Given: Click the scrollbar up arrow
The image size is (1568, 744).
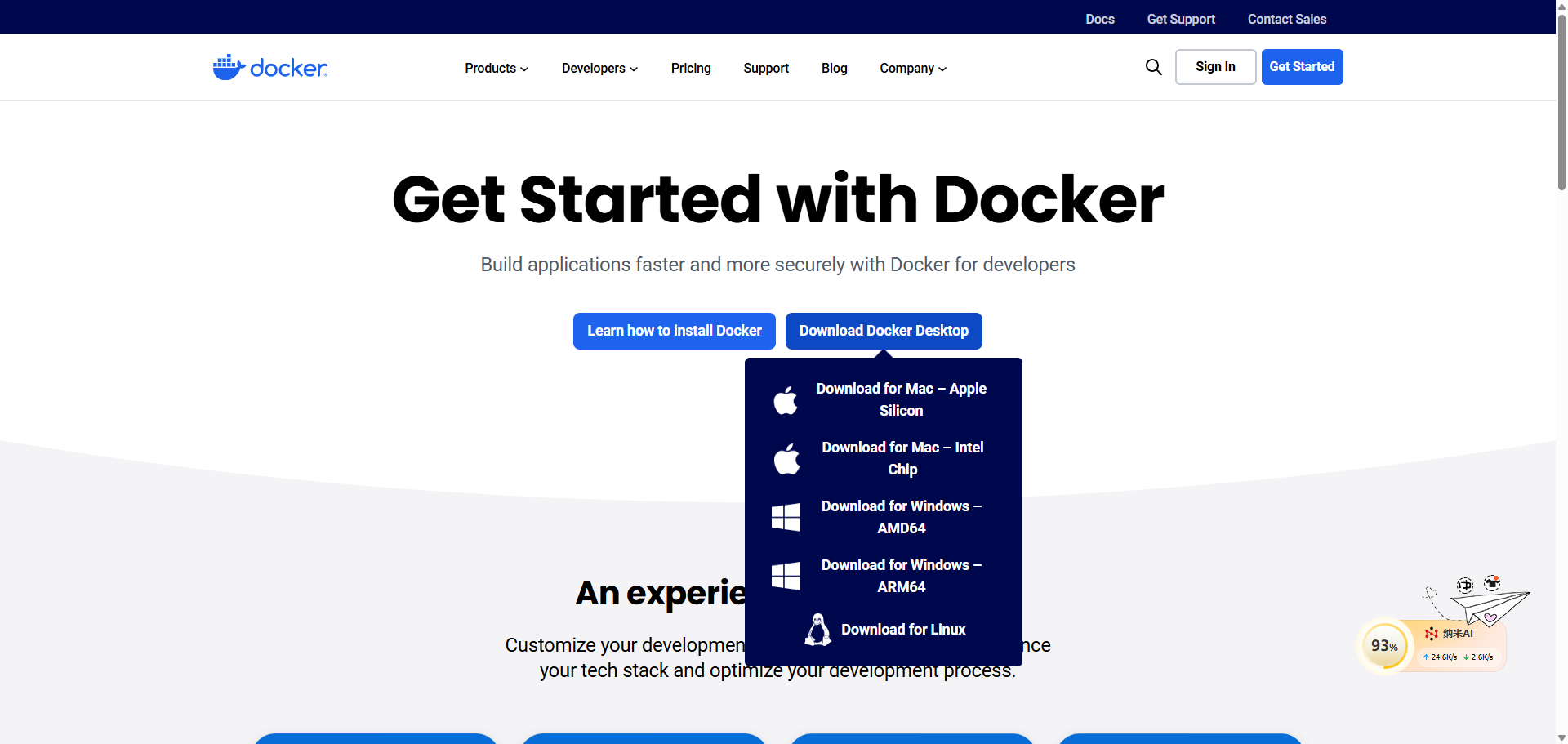Looking at the screenshot, I should (1561, 6).
